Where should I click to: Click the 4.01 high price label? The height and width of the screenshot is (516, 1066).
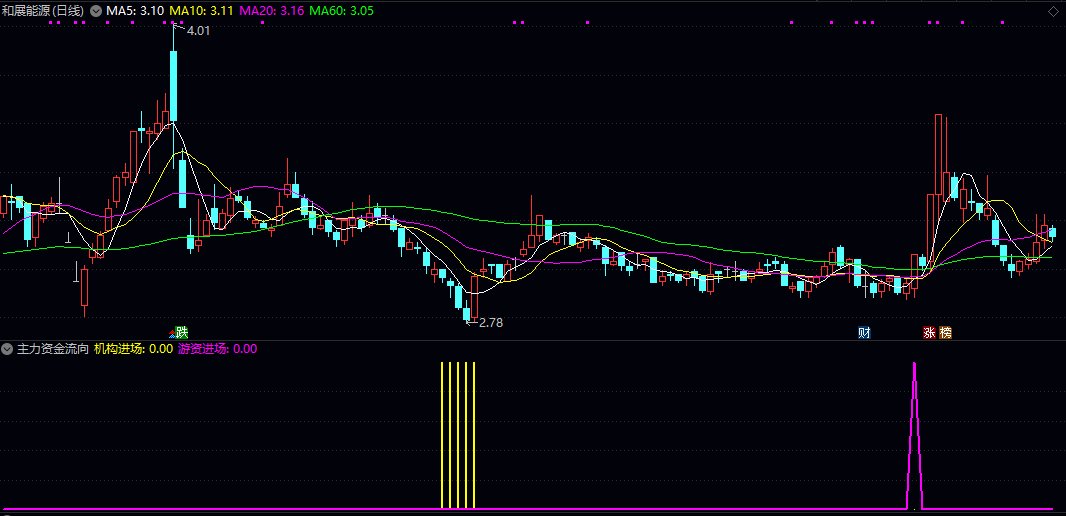coord(198,31)
